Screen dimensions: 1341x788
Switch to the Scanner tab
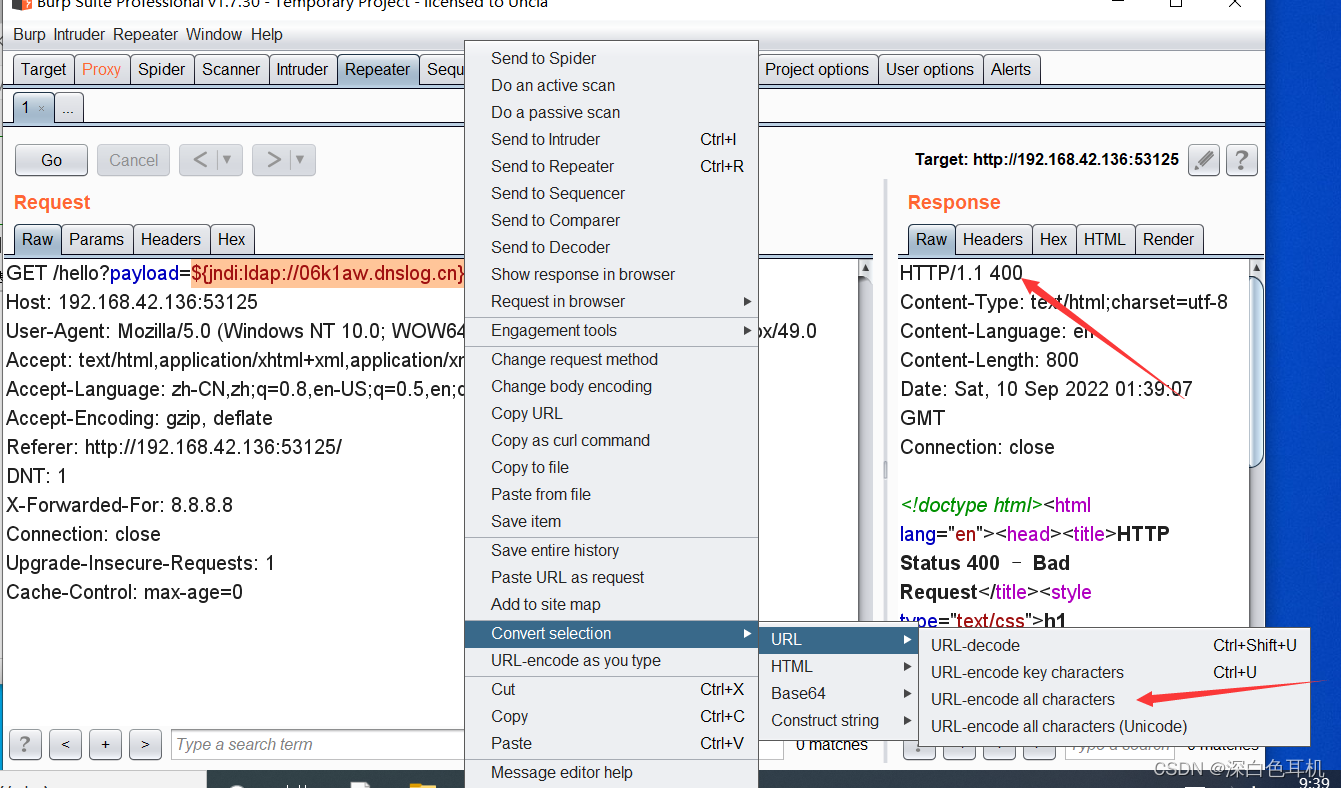coord(231,69)
